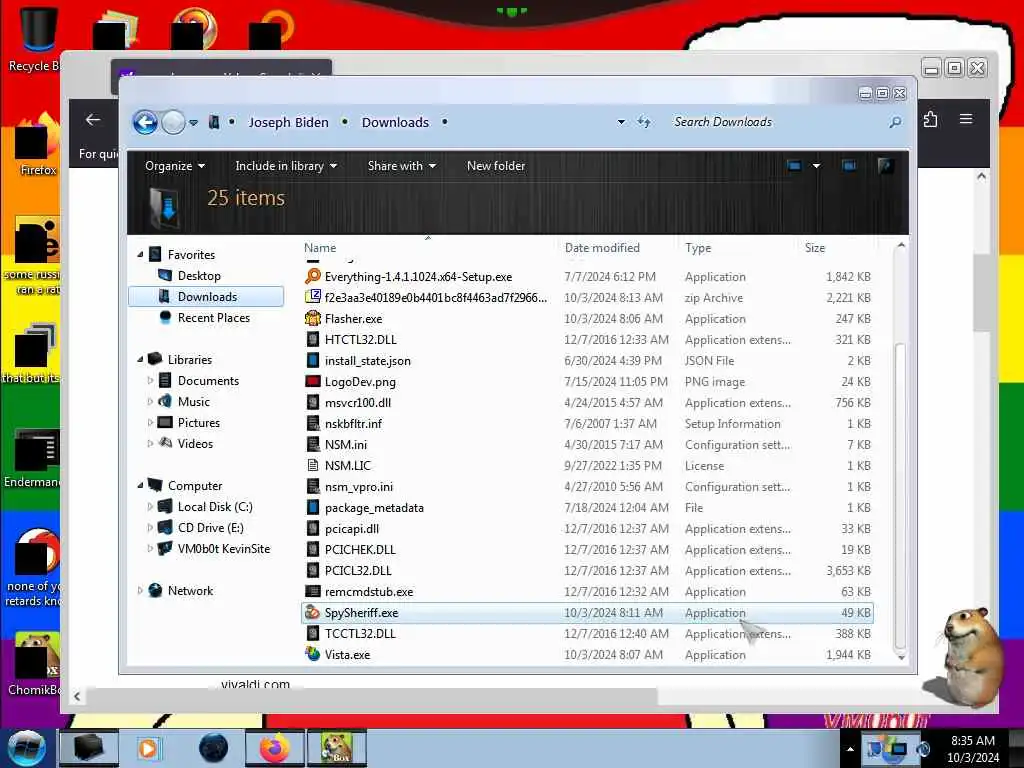Select package_metadata file name
This screenshot has height=768, width=1024.
point(374,507)
